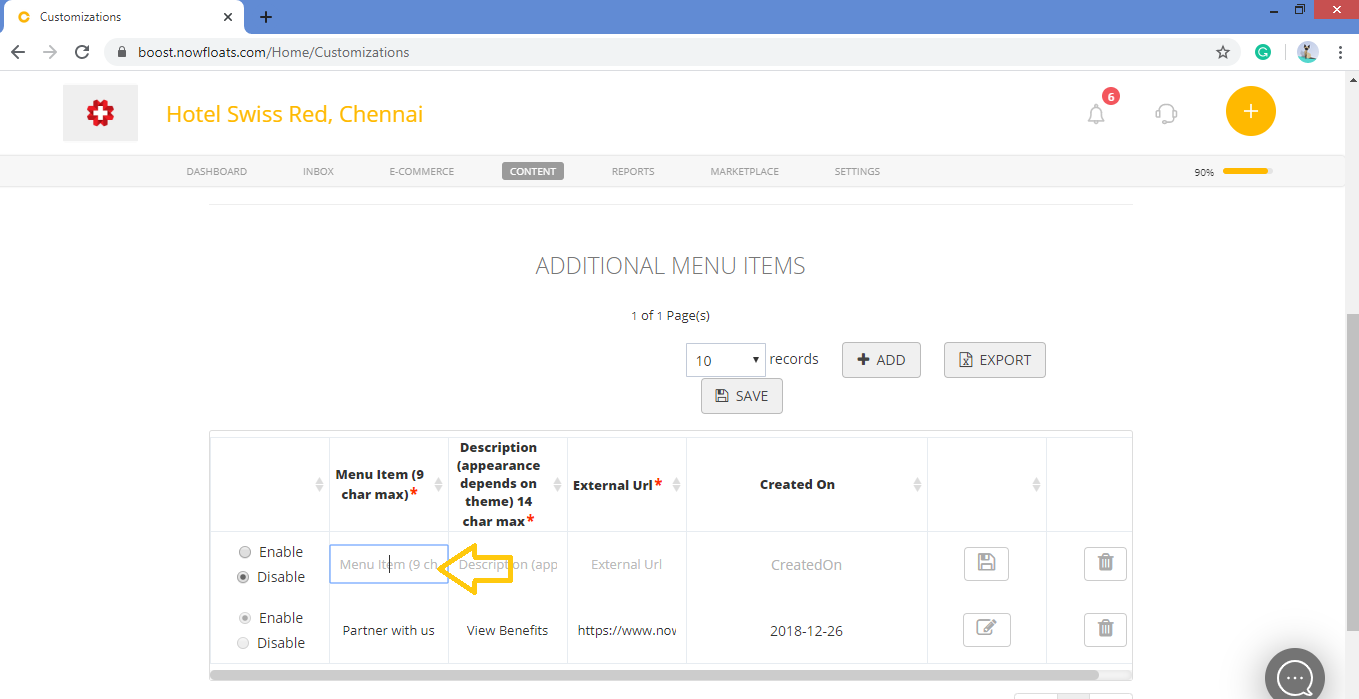Focus the Menu Item input field
Screen dimensions: 1359x699
pos(389,564)
